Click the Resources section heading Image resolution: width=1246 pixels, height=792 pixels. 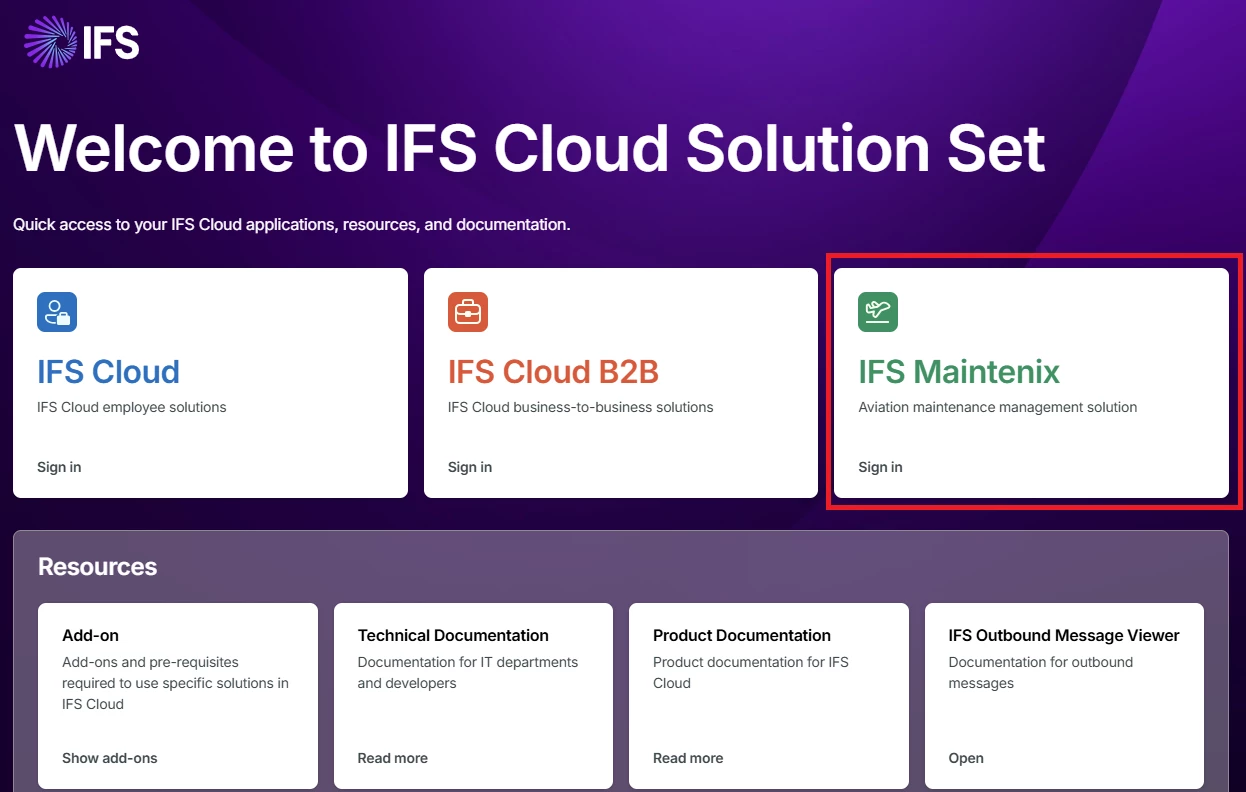[x=97, y=567]
